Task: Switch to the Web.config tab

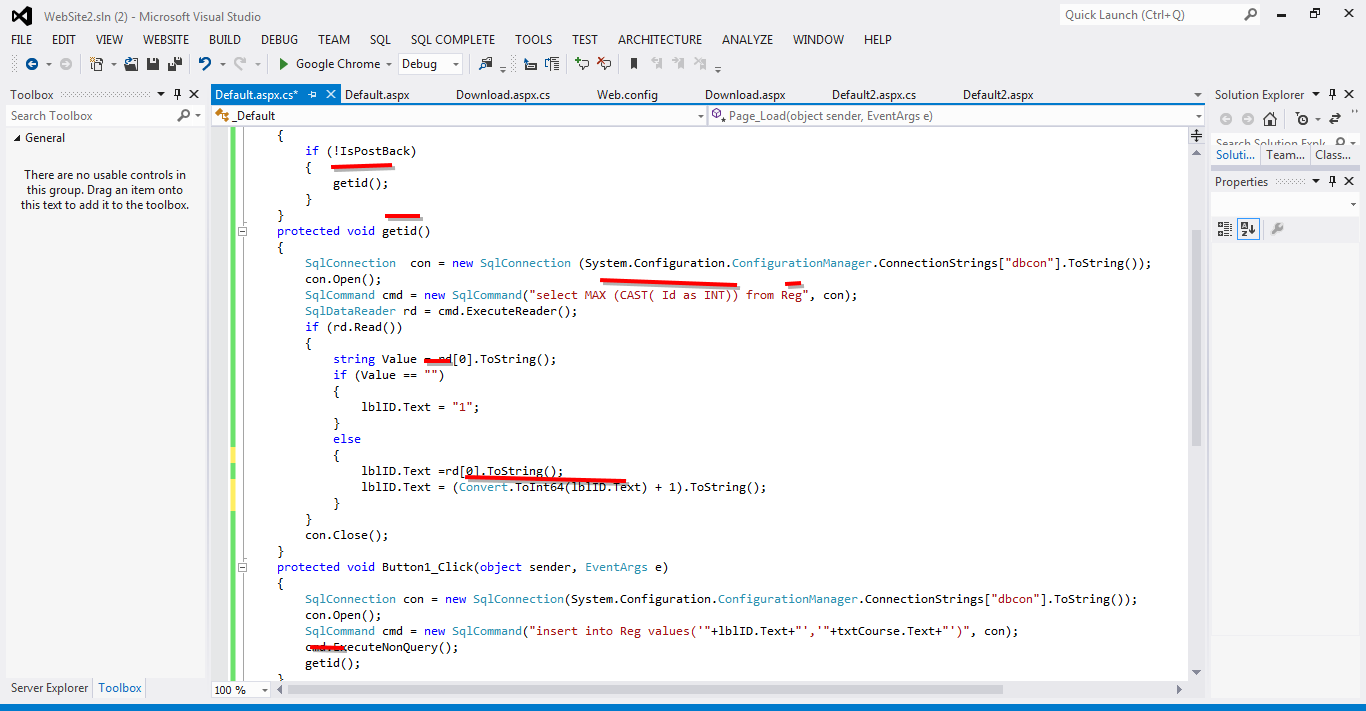Action: pos(626,94)
